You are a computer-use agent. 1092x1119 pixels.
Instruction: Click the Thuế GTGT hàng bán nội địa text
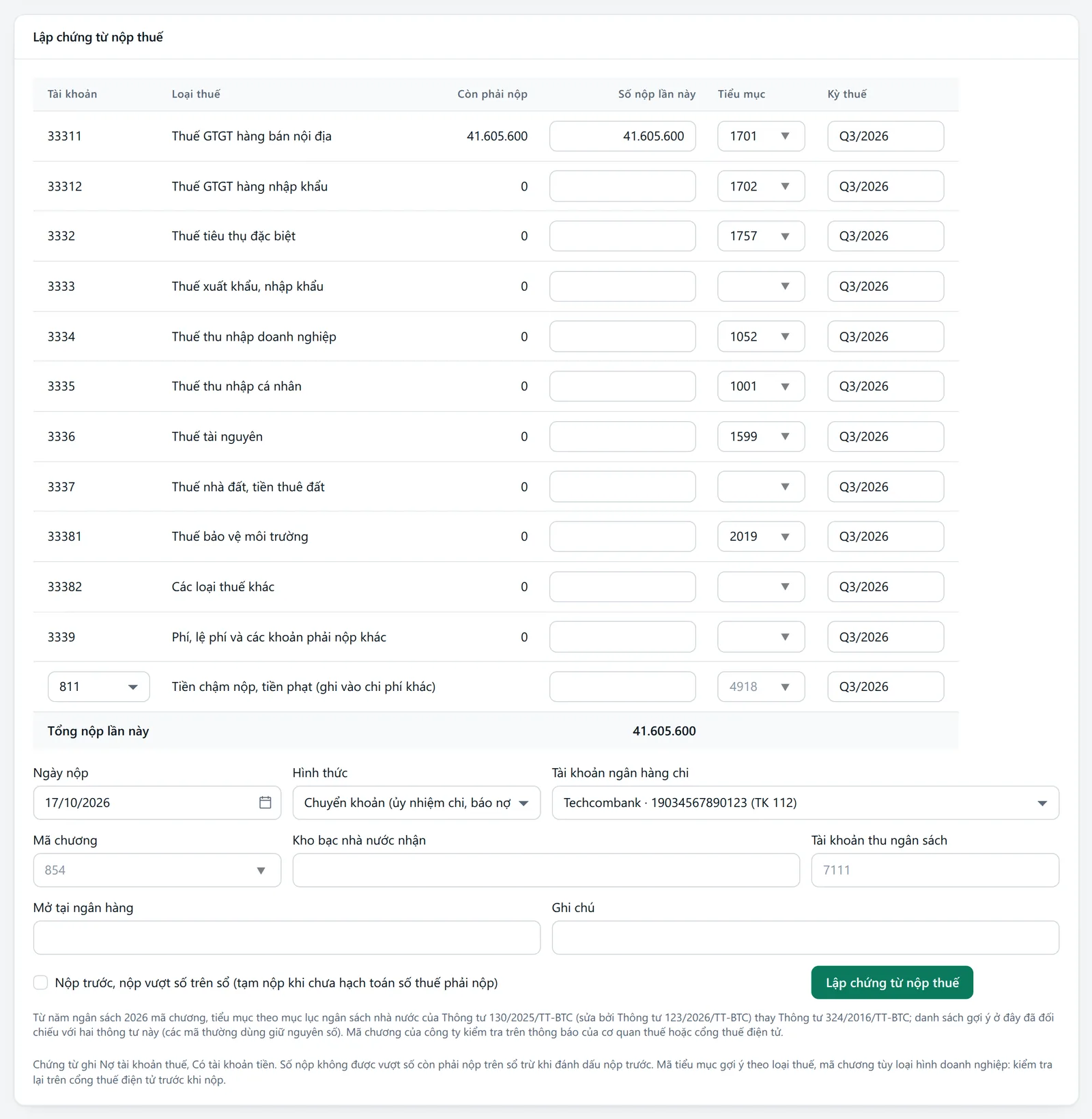[252, 136]
